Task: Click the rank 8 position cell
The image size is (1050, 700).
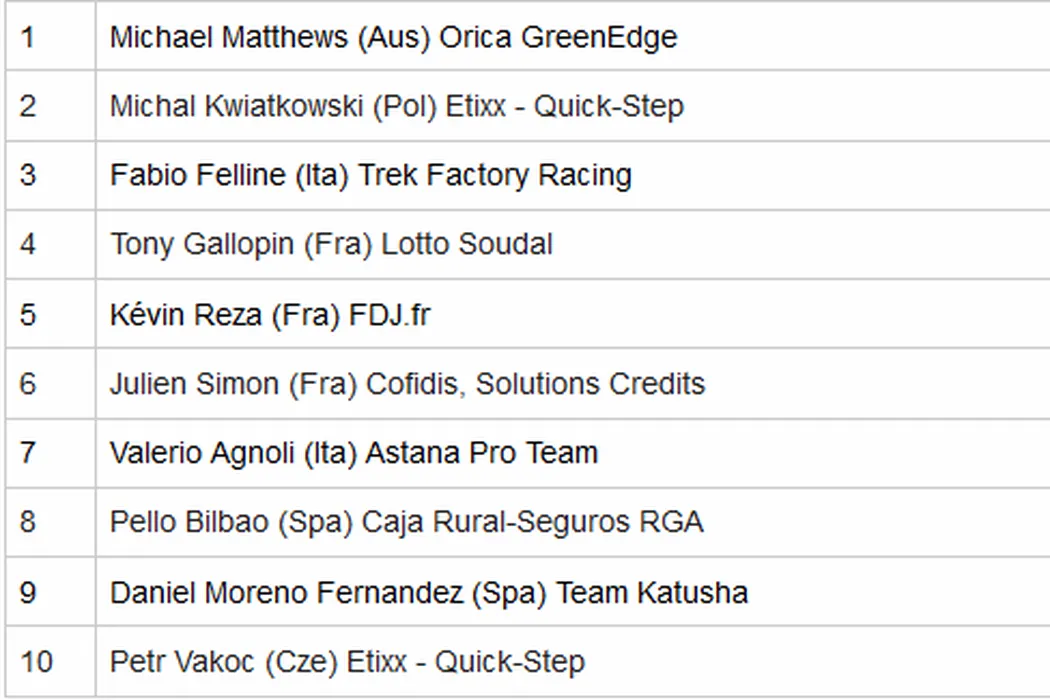Action: click(x=28, y=522)
